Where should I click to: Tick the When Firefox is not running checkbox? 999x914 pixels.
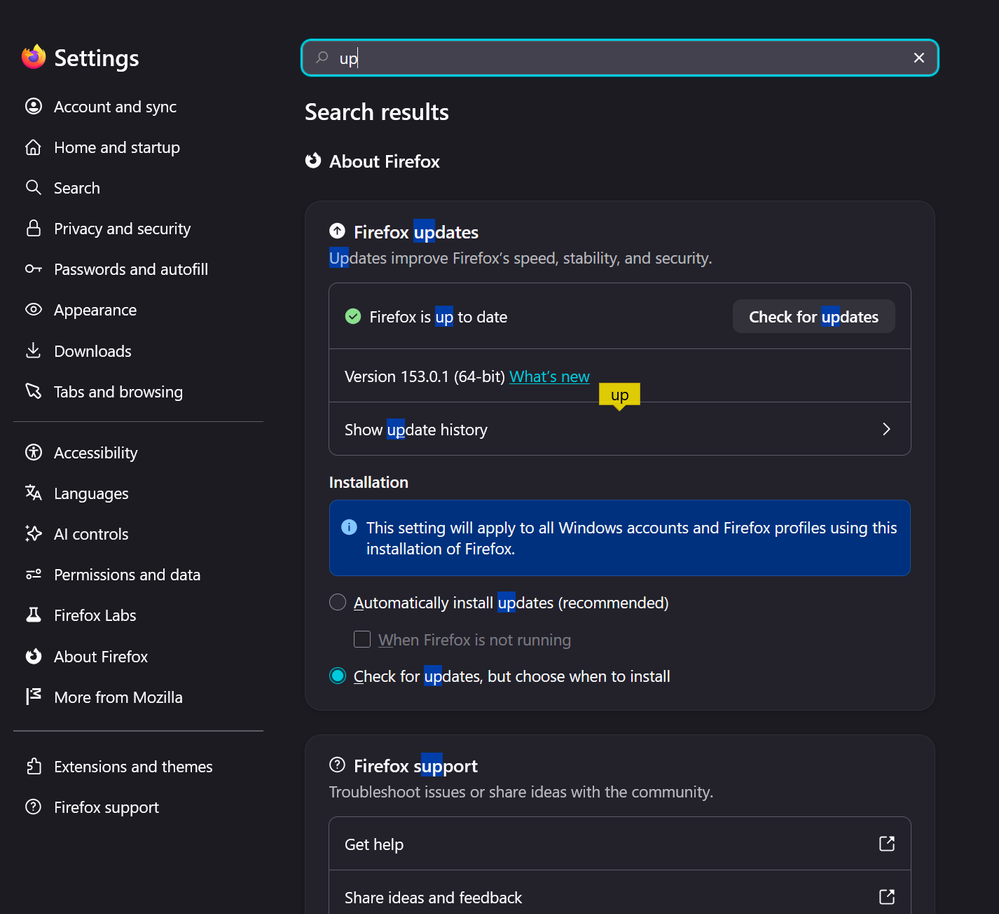point(362,639)
